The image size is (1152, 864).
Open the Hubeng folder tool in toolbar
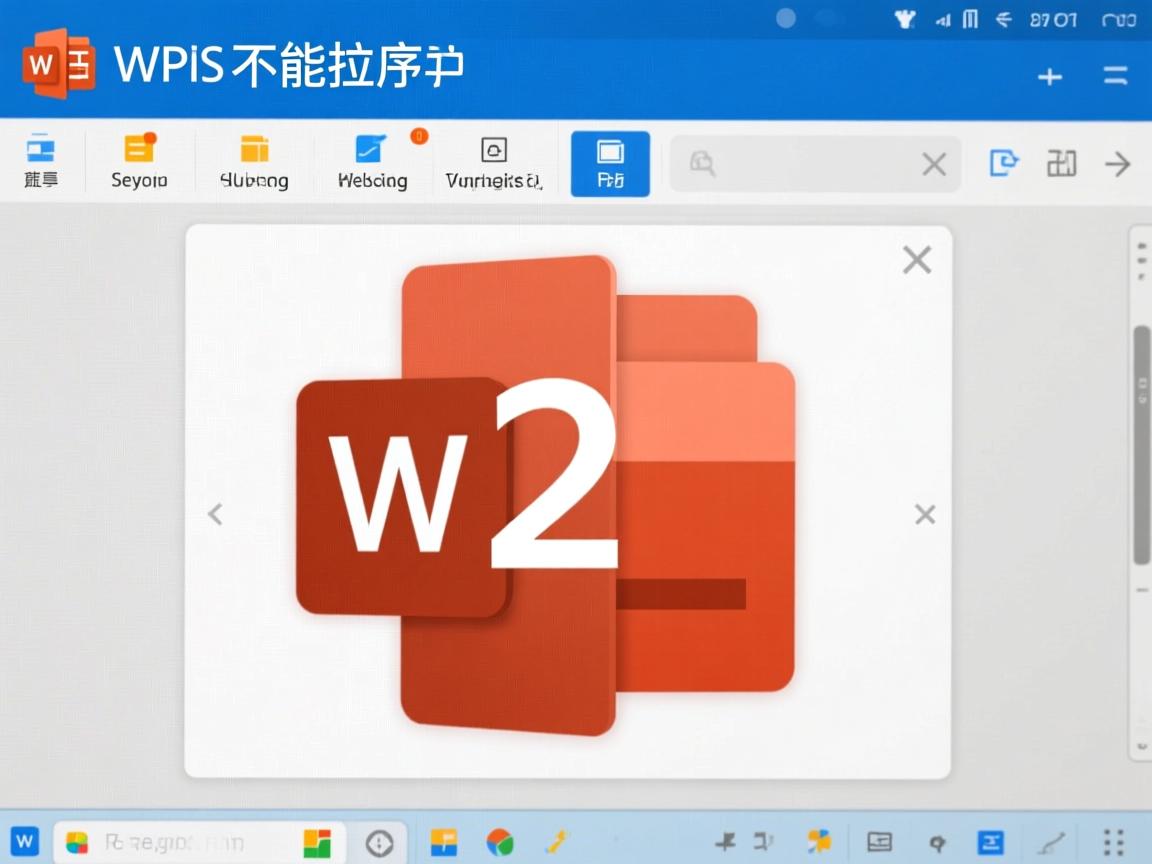click(255, 160)
